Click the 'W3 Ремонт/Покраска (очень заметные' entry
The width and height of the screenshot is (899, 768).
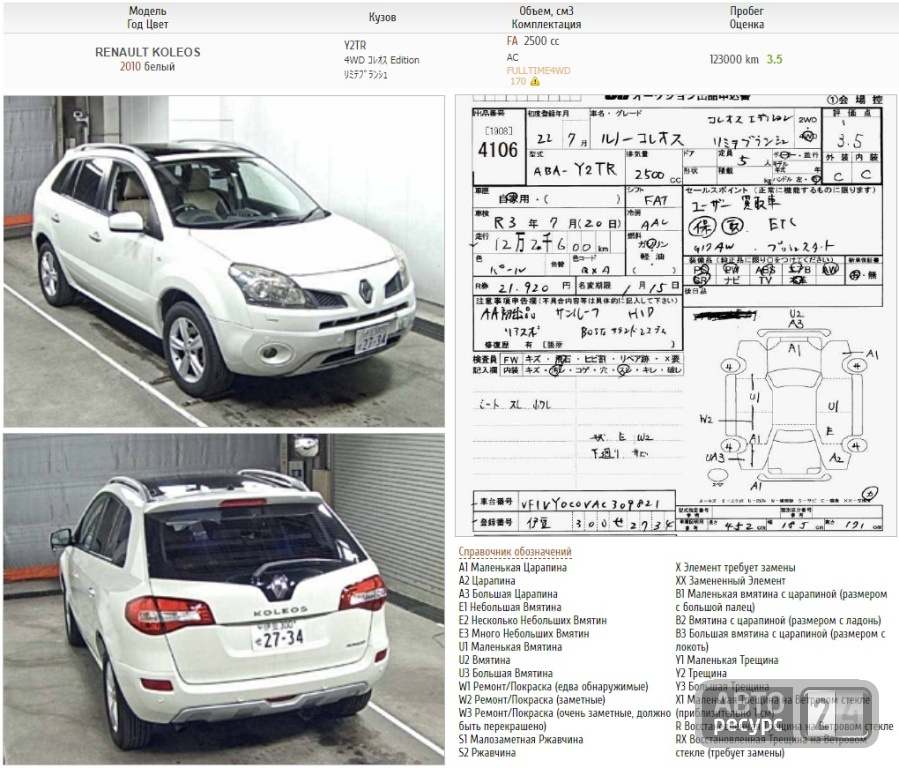[564, 719]
